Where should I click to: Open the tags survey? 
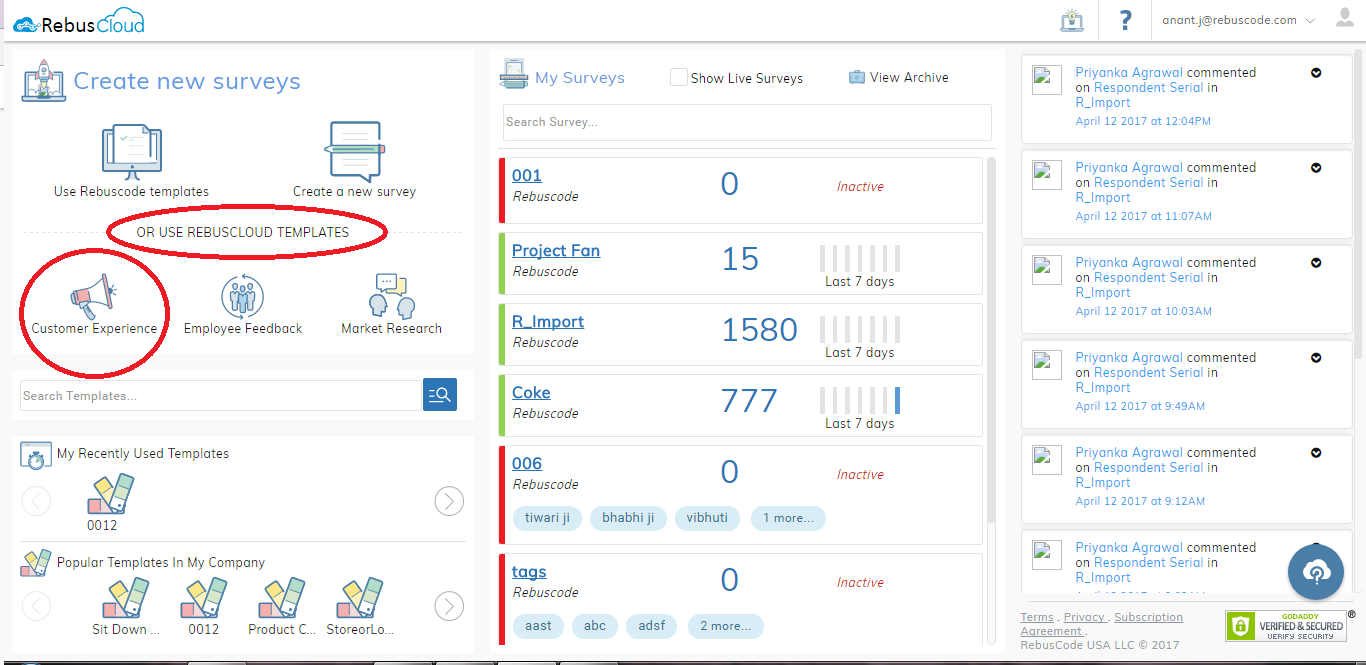[x=529, y=572]
